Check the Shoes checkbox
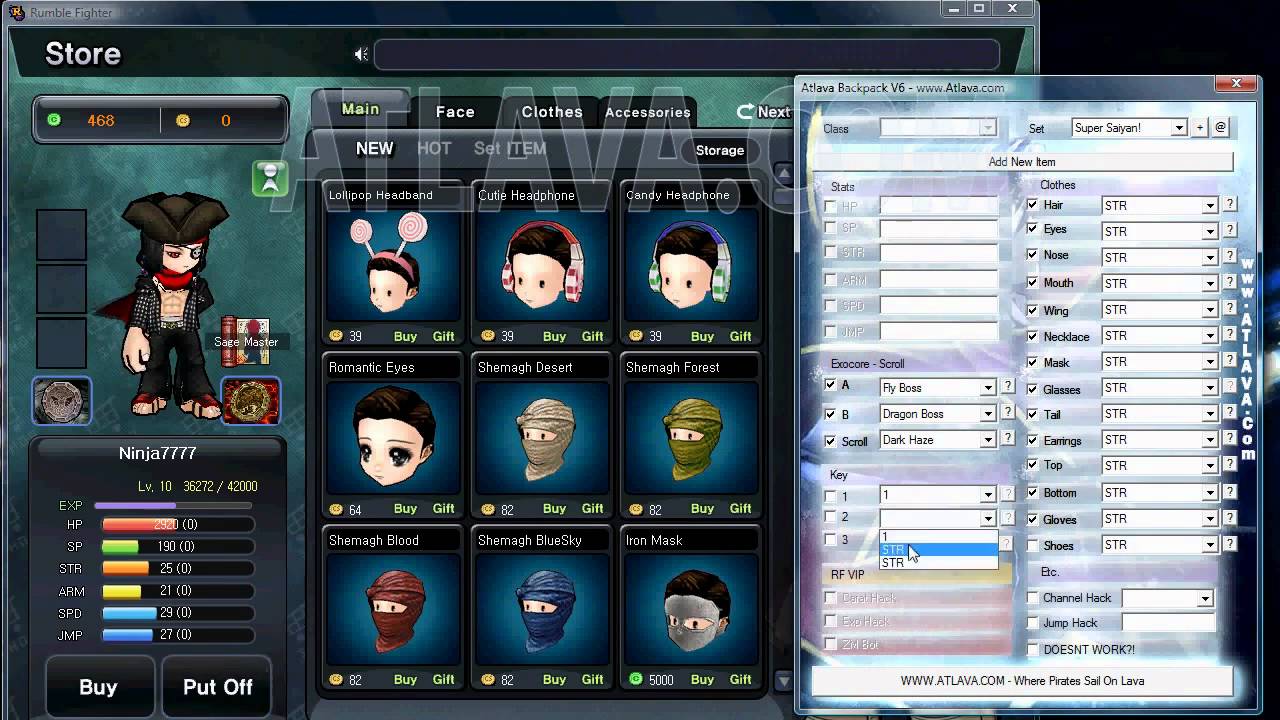 click(1033, 545)
